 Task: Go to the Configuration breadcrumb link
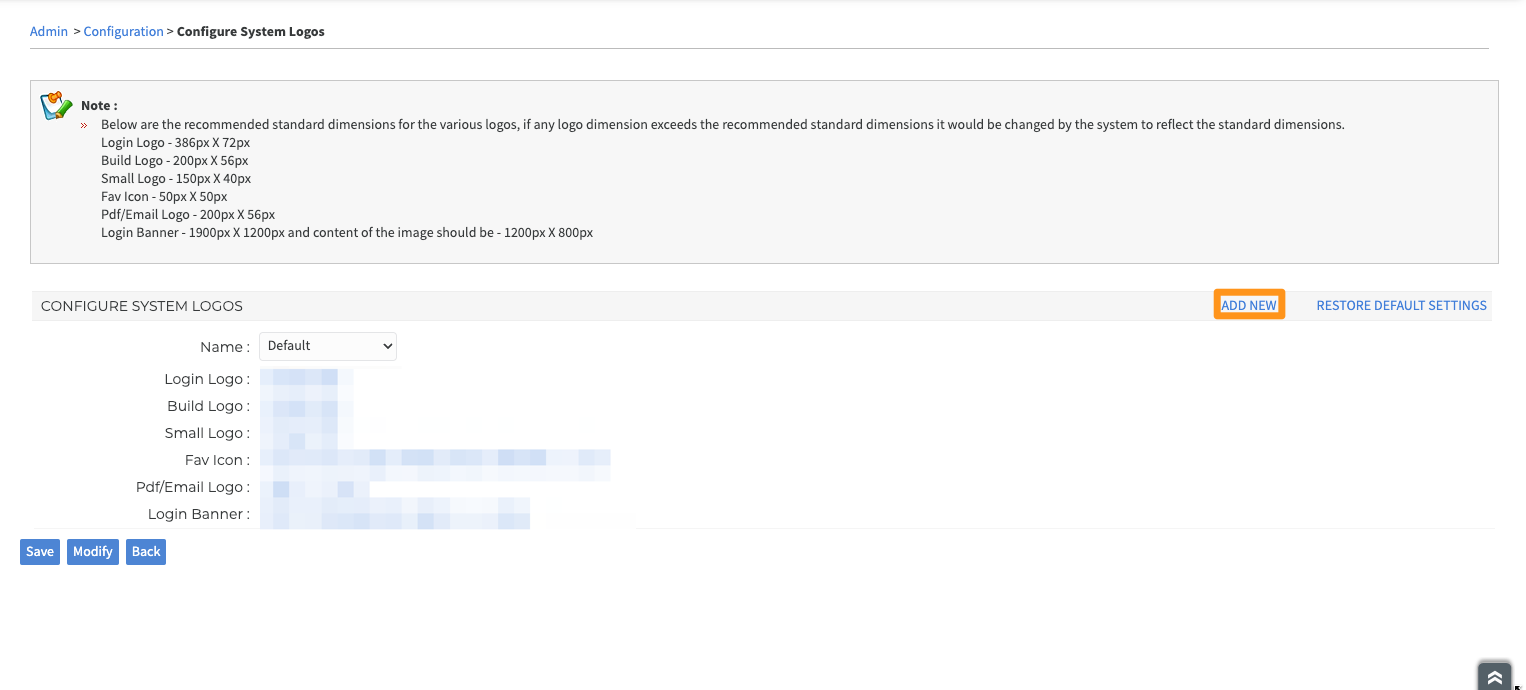tap(124, 31)
